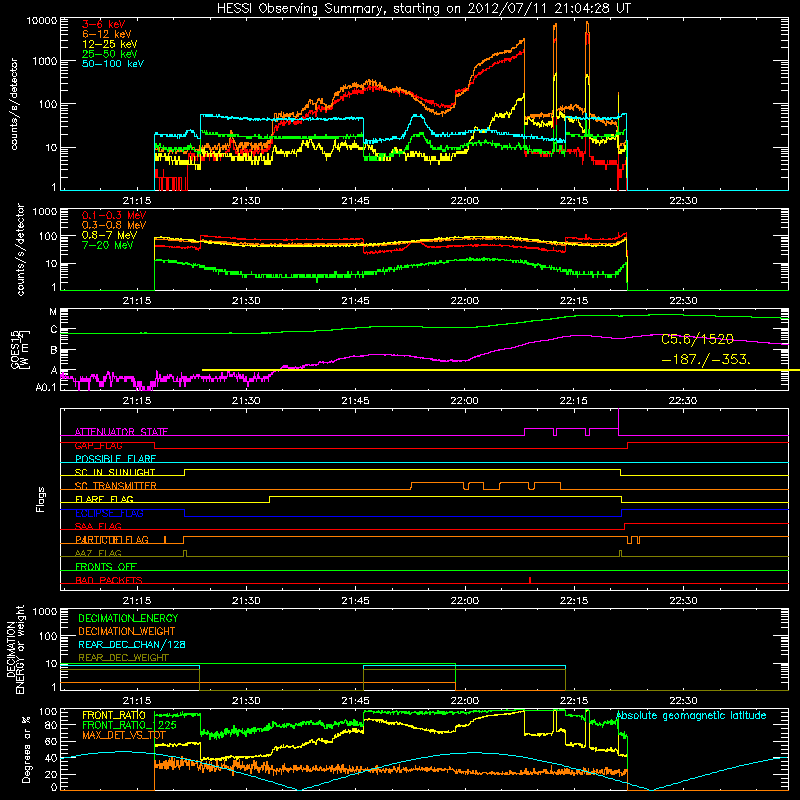Select the POSSIBLE_FLARE flag label
The width and height of the screenshot is (800, 800).
[115, 459]
